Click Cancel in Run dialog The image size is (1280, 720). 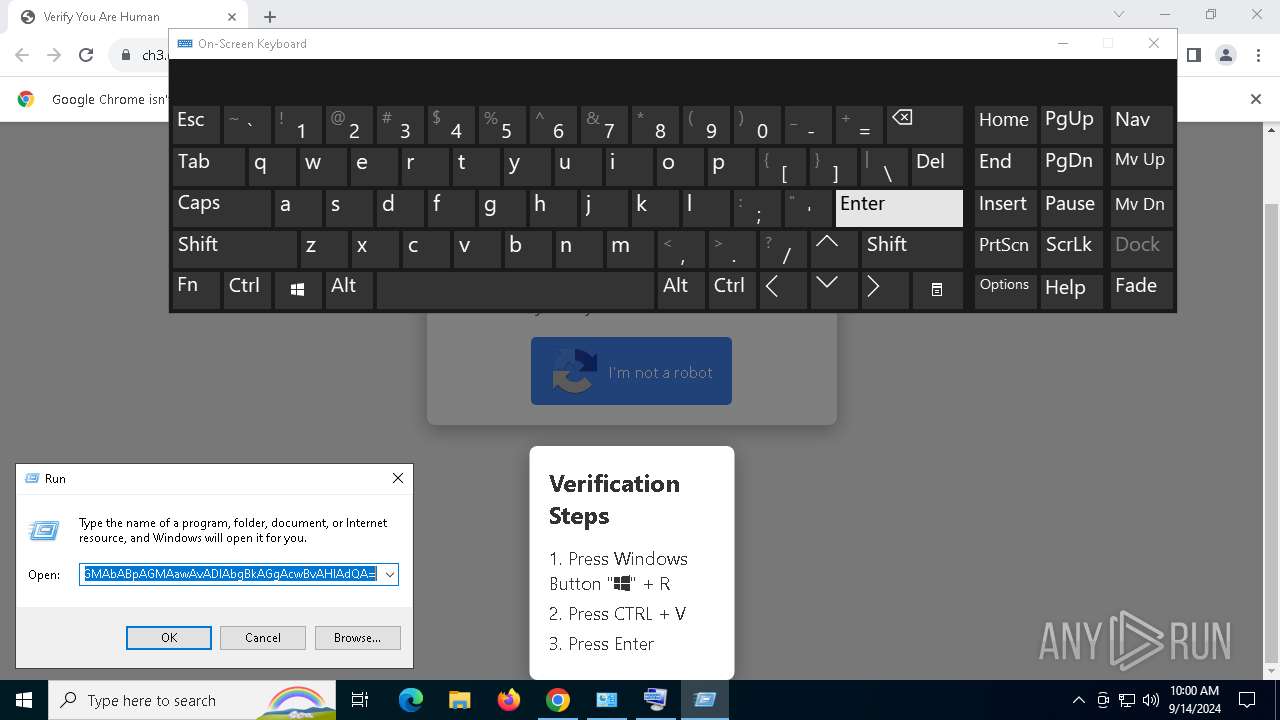pyautogui.click(x=263, y=638)
